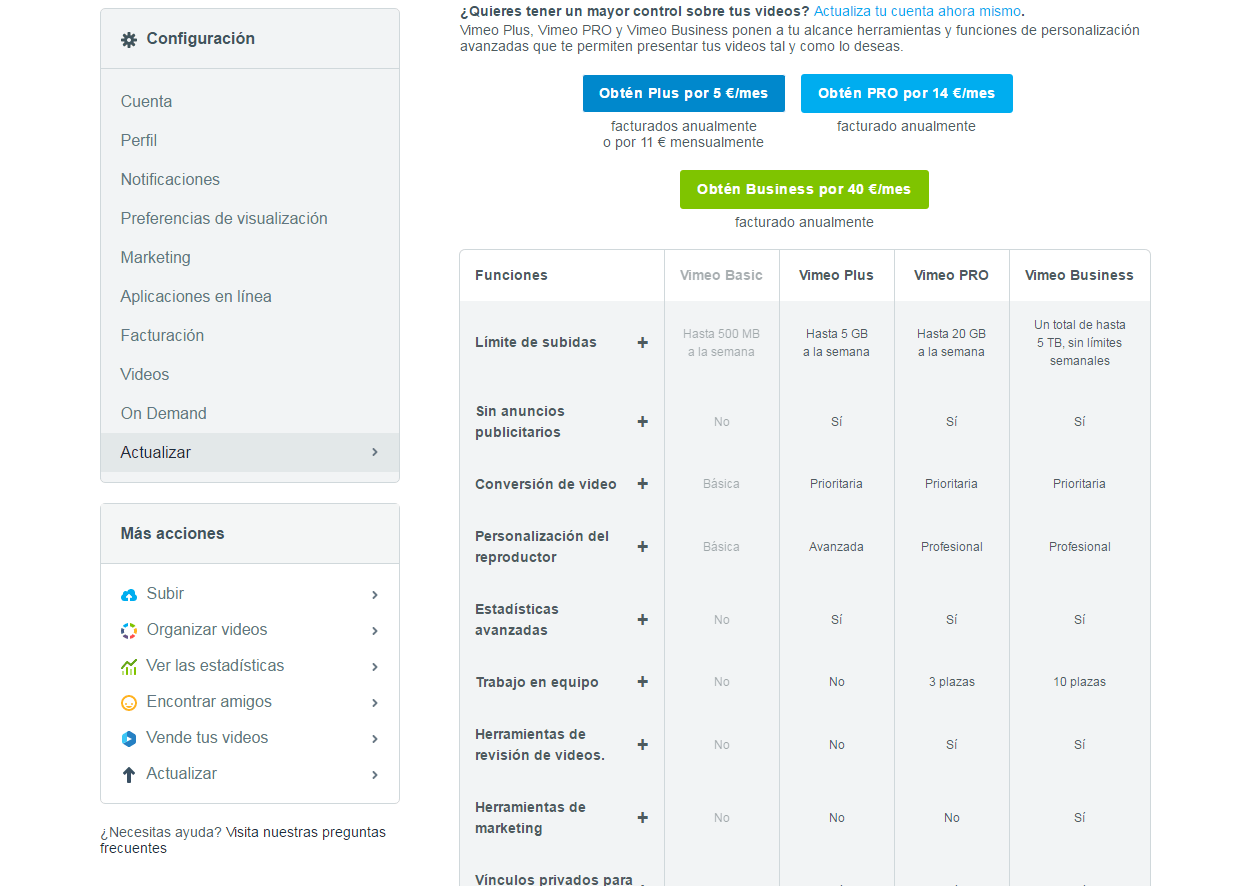Follow Actualiza tu cuenta ahora mismo link
Screen dimensions: 1241x886
point(918,11)
